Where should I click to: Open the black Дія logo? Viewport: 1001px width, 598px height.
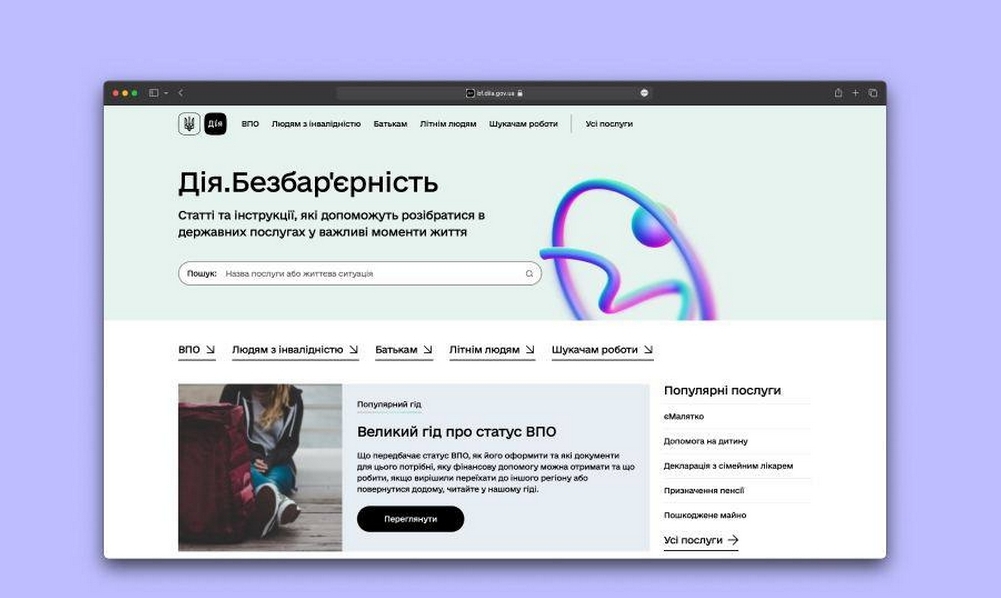pos(215,124)
